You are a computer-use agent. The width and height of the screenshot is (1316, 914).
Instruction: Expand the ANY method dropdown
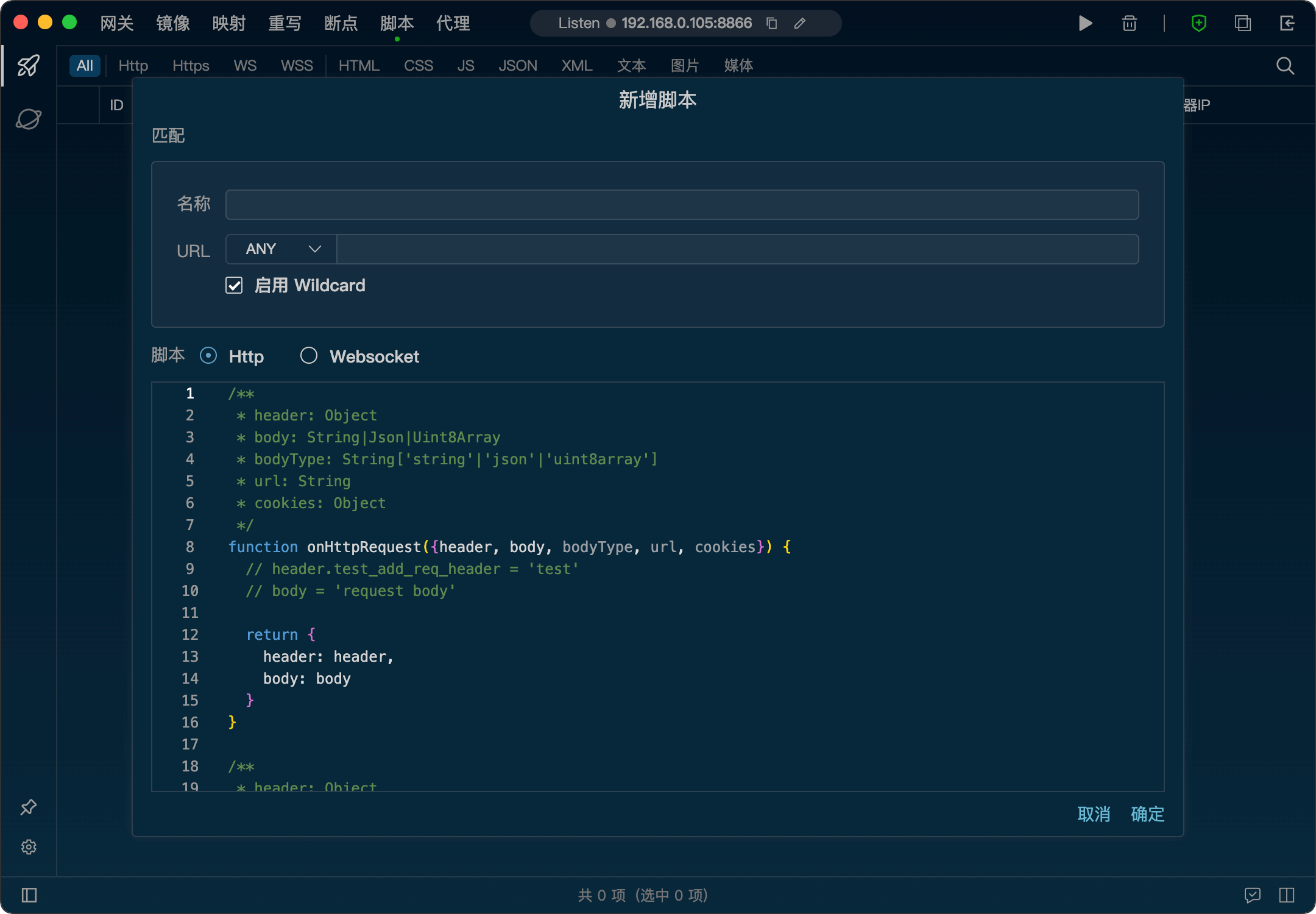tap(282, 249)
